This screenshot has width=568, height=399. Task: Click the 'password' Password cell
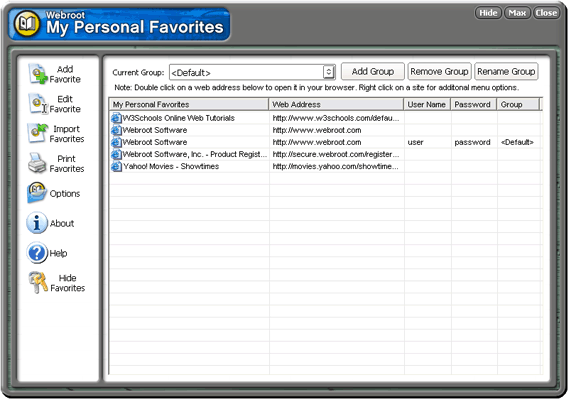pyautogui.click(x=472, y=142)
